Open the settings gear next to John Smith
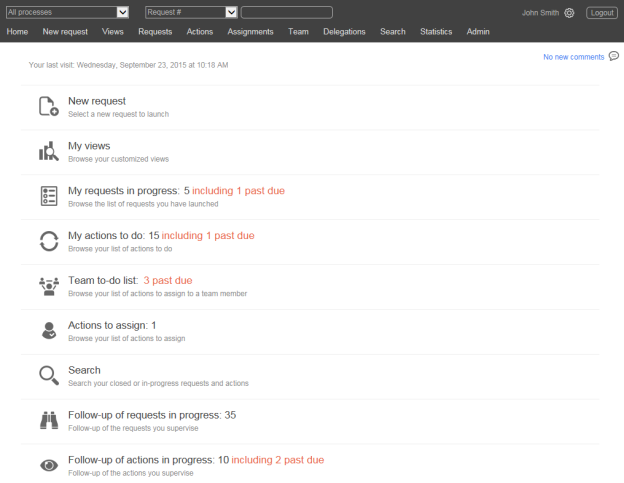 tap(569, 13)
